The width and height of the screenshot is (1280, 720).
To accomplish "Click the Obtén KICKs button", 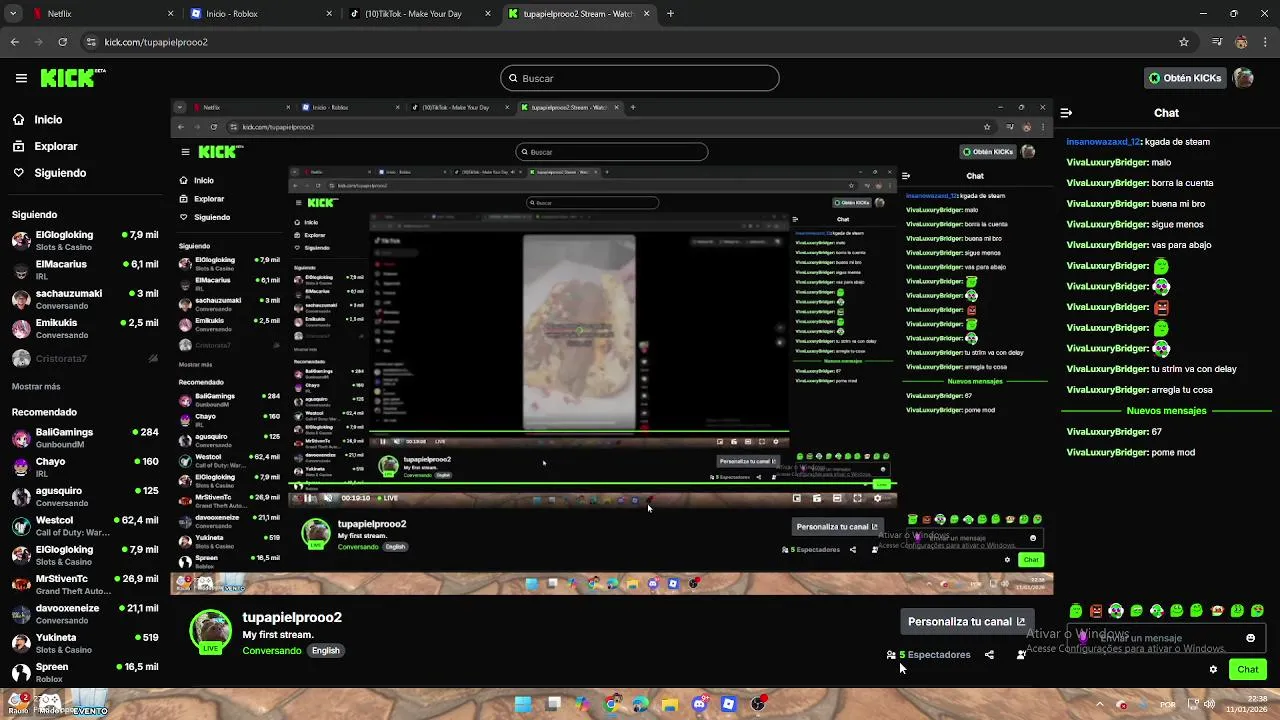I will [1185, 78].
